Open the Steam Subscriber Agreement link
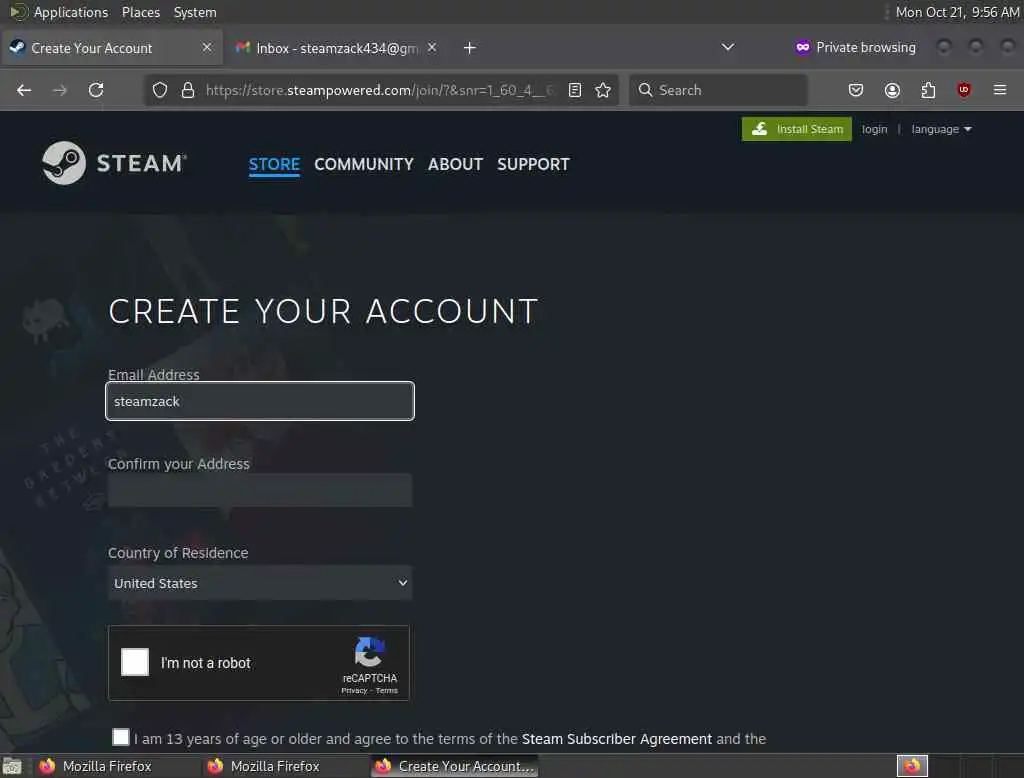The width and height of the screenshot is (1024, 778). tap(616, 739)
